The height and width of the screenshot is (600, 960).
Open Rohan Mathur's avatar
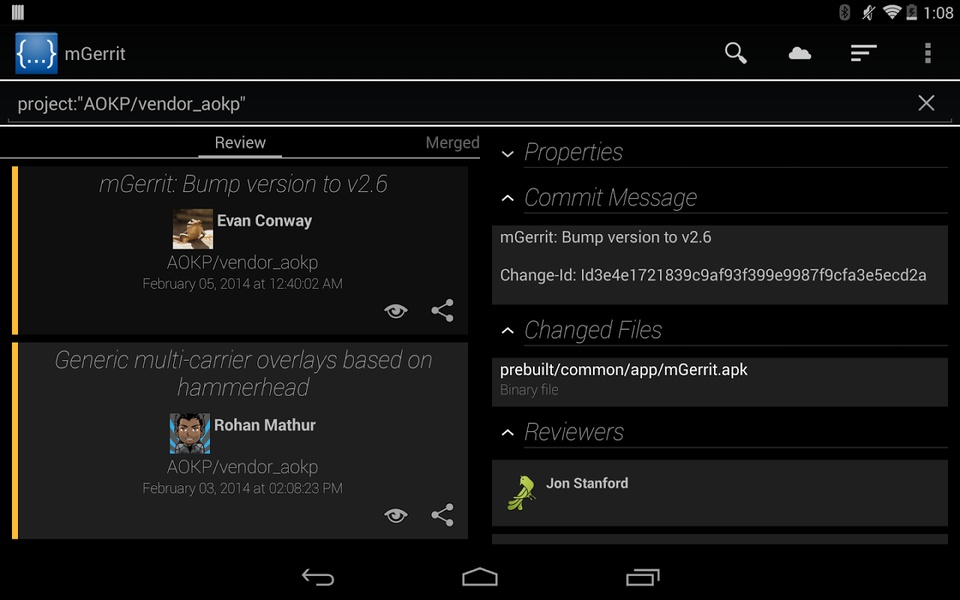pyautogui.click(x=190, y=433)
